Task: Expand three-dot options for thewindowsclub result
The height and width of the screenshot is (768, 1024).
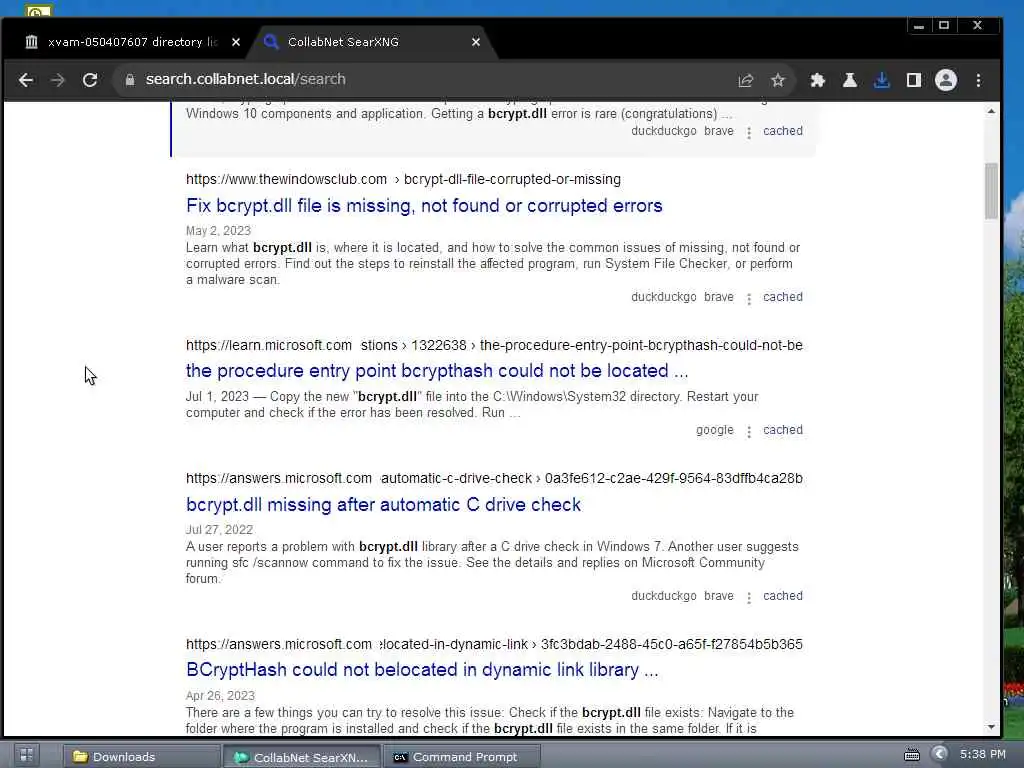Action: pyautogui.click(x=748, y=298)
